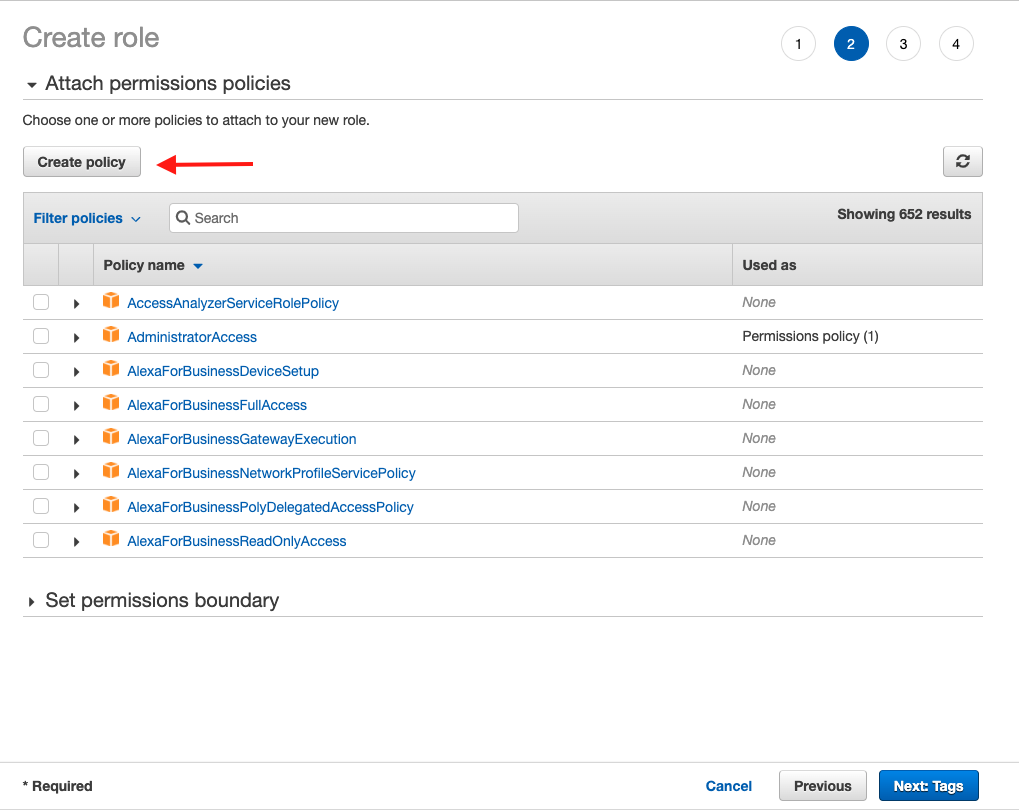
Task: Select the AdministratorAccess policy checkbox
Action: [41, 336]
